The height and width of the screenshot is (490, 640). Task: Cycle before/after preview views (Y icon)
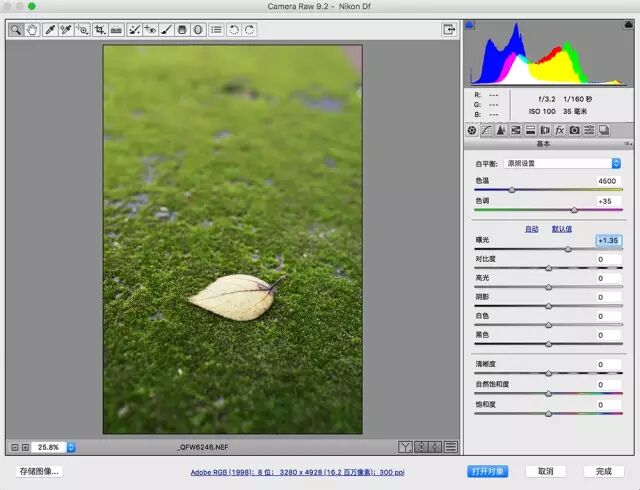coord(405,447)
